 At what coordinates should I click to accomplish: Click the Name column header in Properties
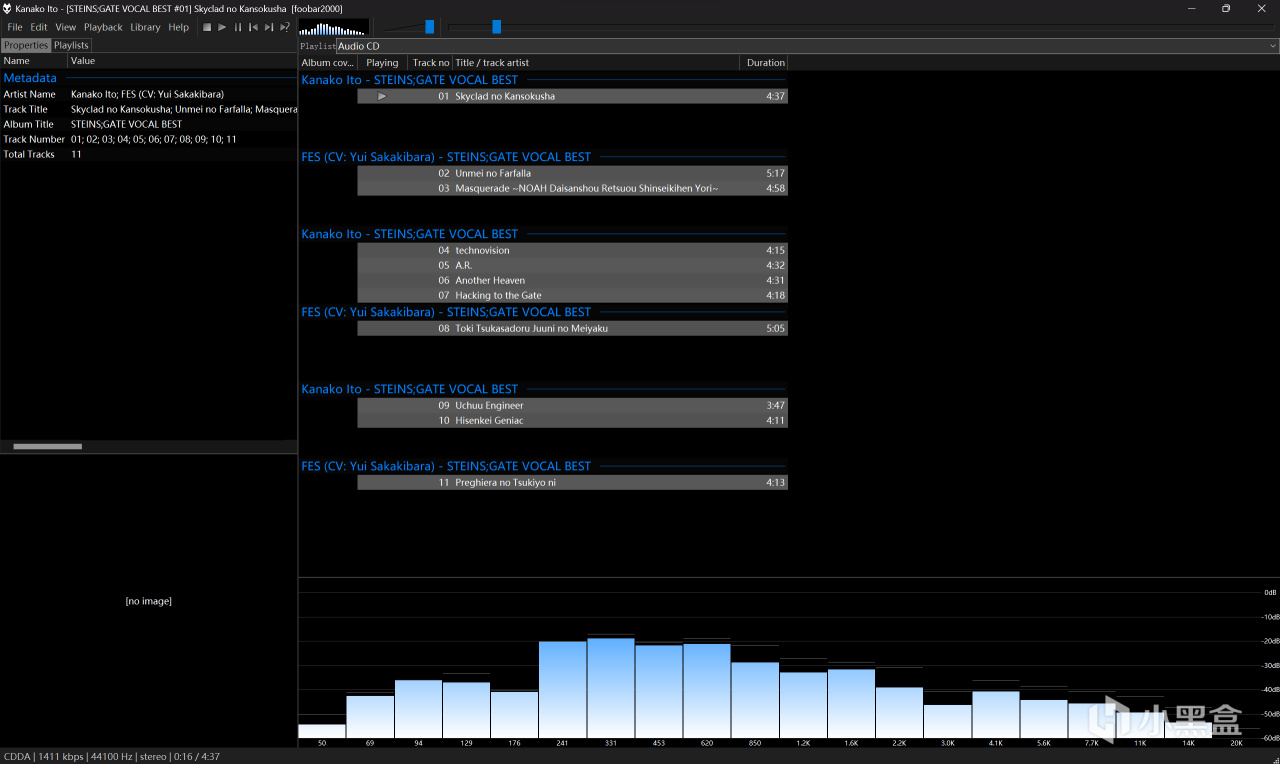click(x=34, y=61)
